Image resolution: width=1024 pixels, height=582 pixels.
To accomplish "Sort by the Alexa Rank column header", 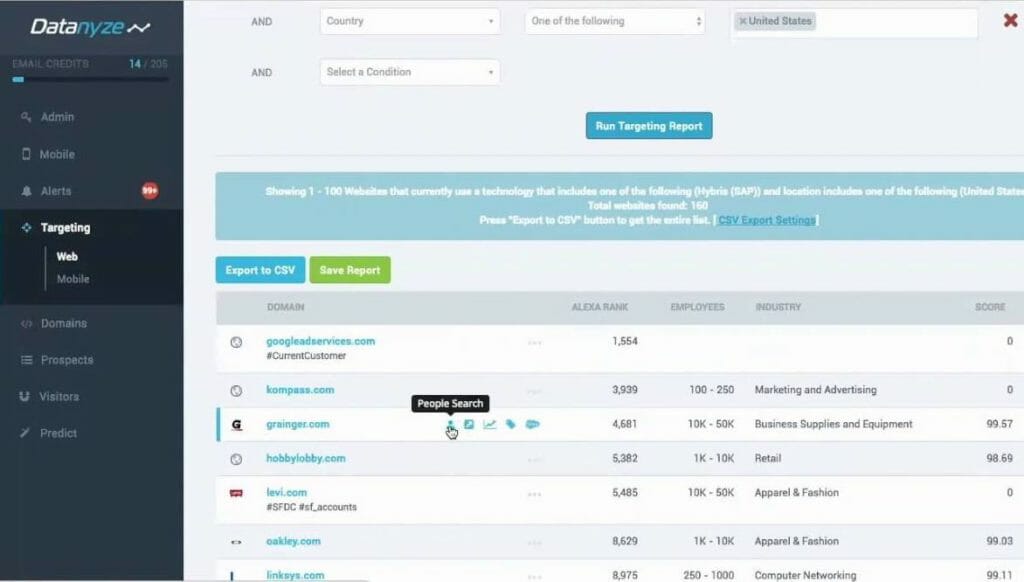I will pos(600,307).
